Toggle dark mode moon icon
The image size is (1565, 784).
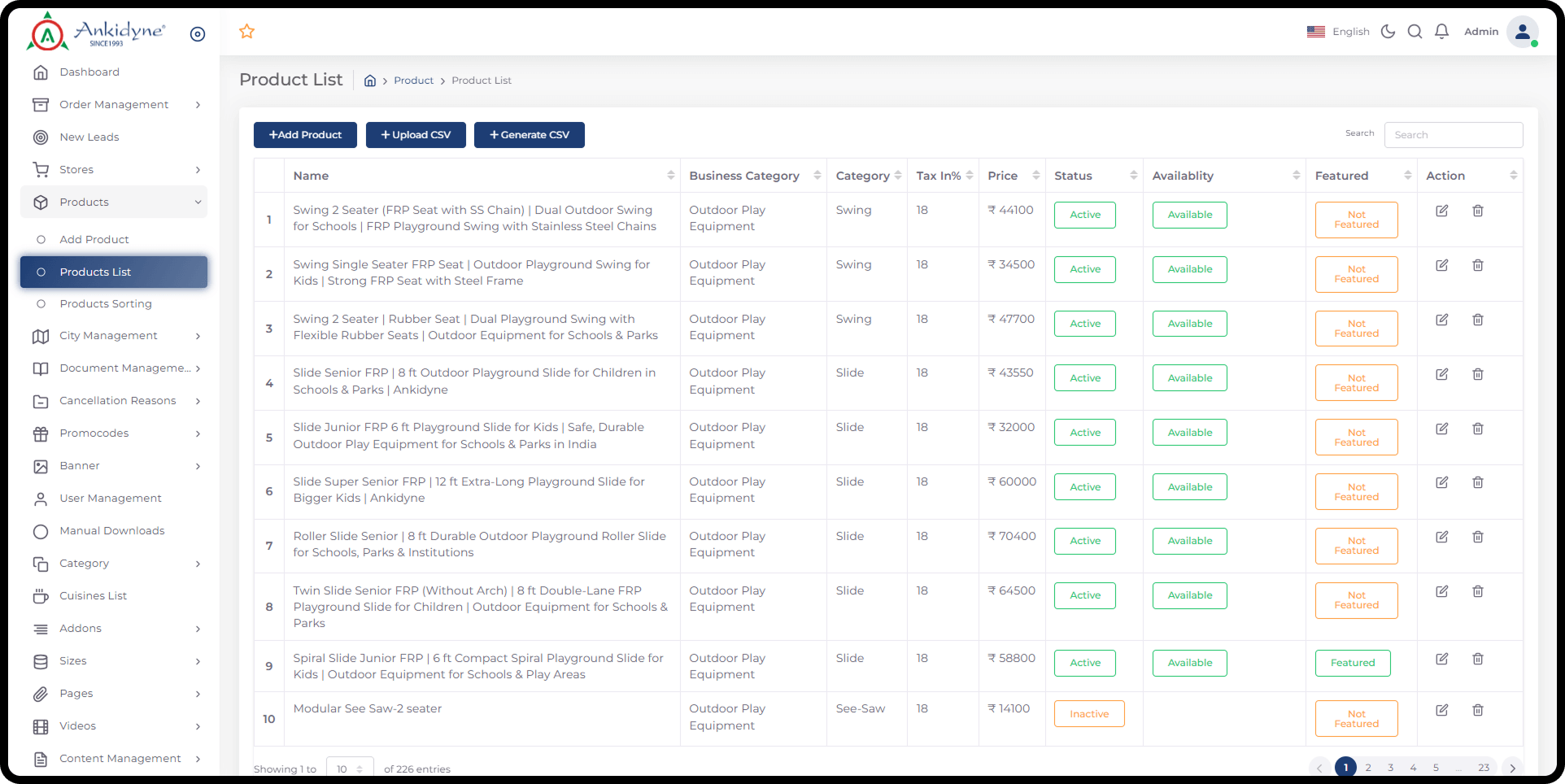[1388, 32]
